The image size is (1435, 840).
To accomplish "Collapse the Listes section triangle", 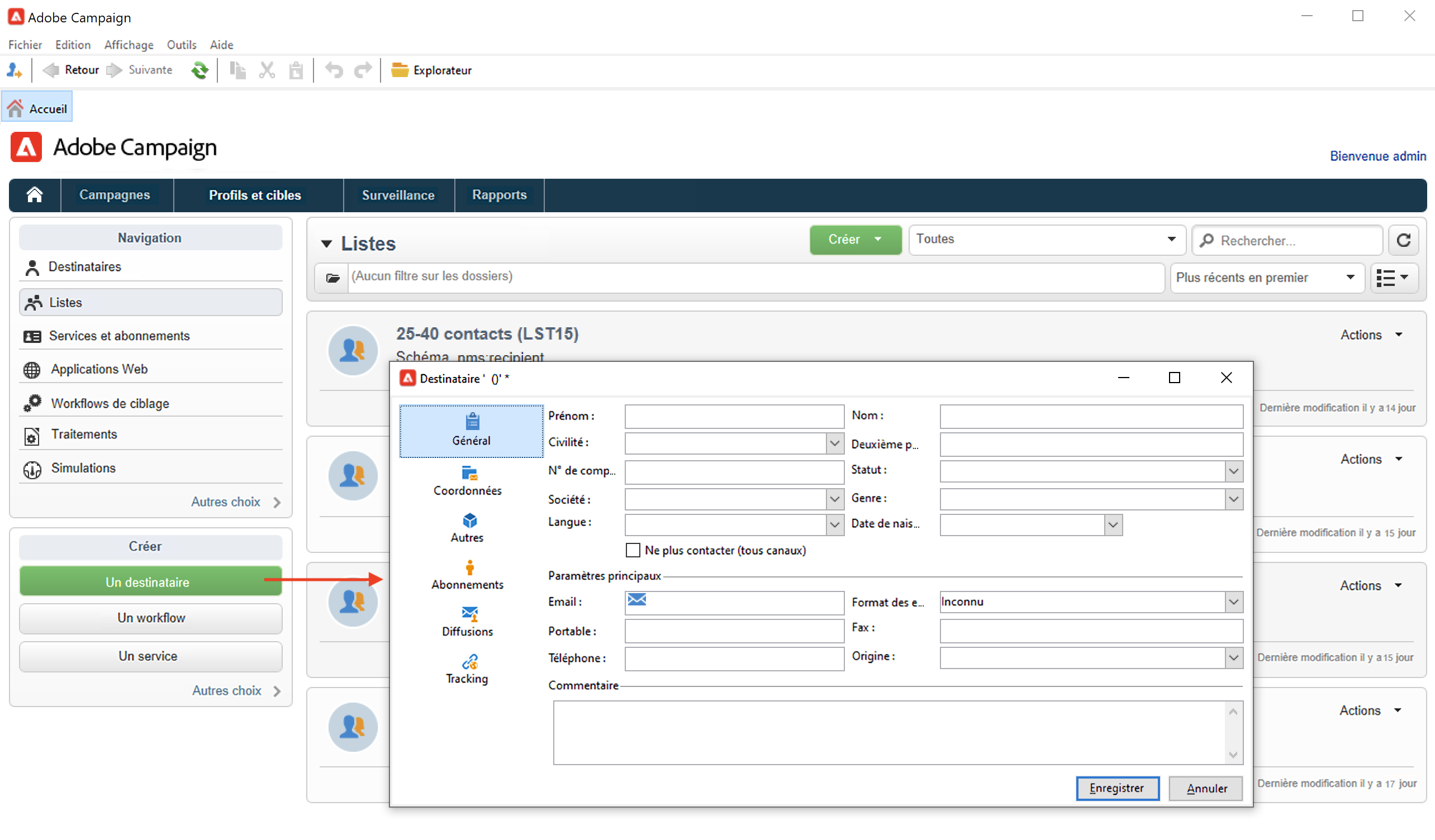I will 326,244.
